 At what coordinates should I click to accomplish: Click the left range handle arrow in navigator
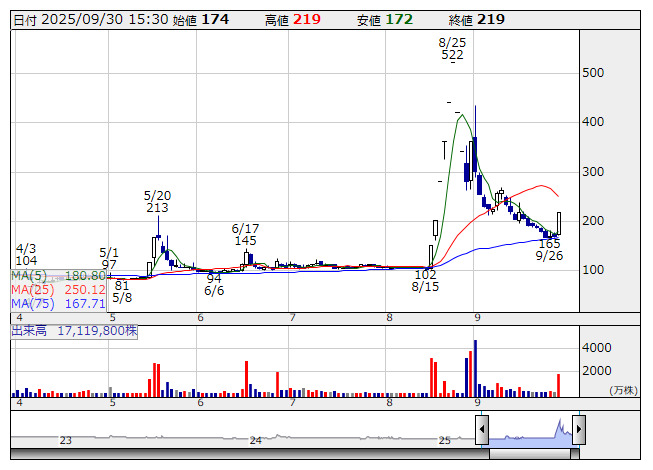coord(482,430)
